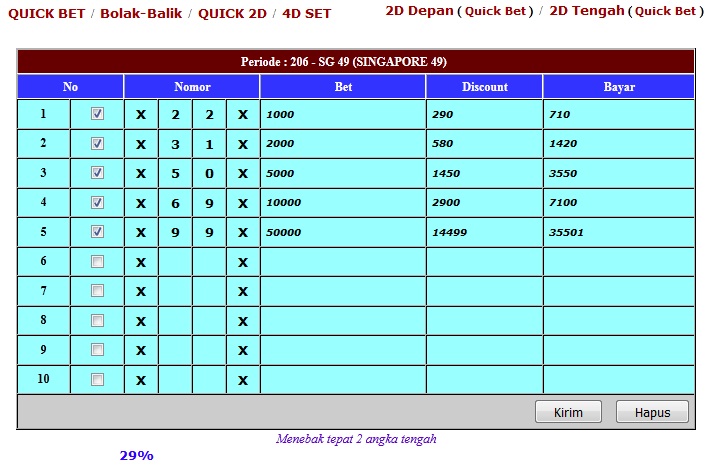
Task: Clear the form with Hapus button
Action: (x=652, y=412)
